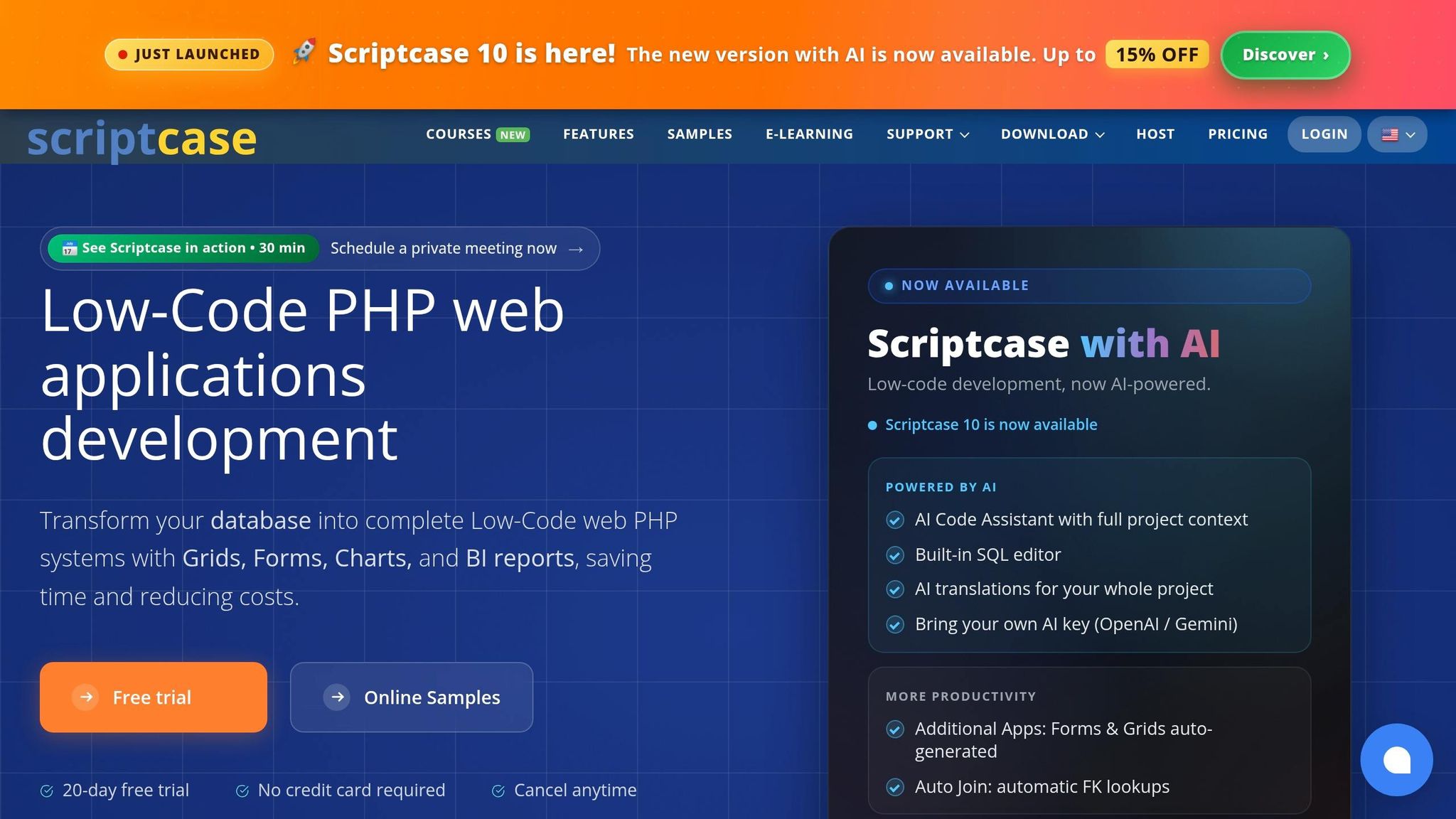Click check icon beside 20-day free trial
1456x819 pixels.
(x=47, y=791)
